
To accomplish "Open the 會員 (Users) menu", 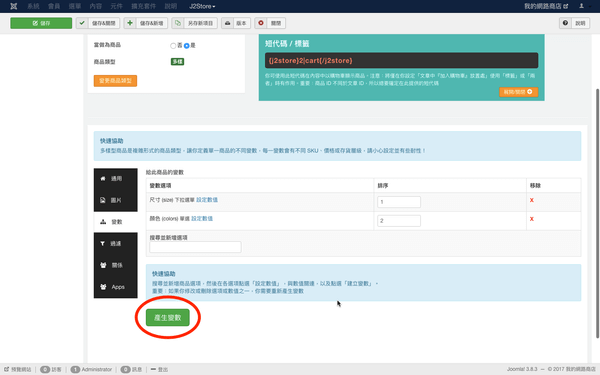I will click(54, 6).
